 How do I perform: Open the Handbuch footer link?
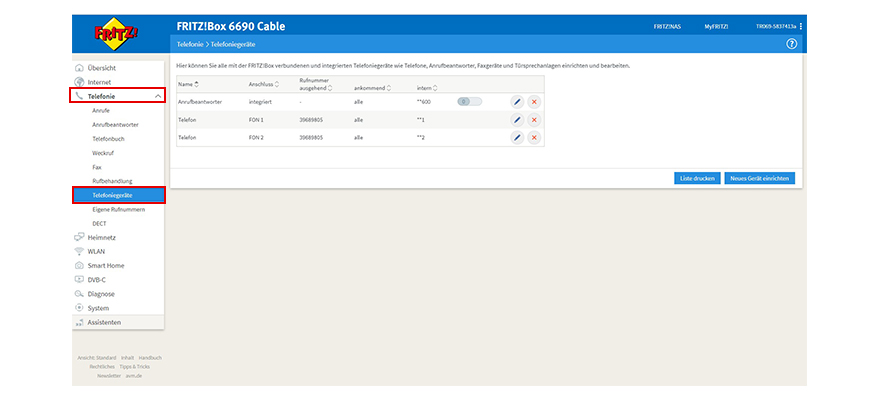click(150, 357)
